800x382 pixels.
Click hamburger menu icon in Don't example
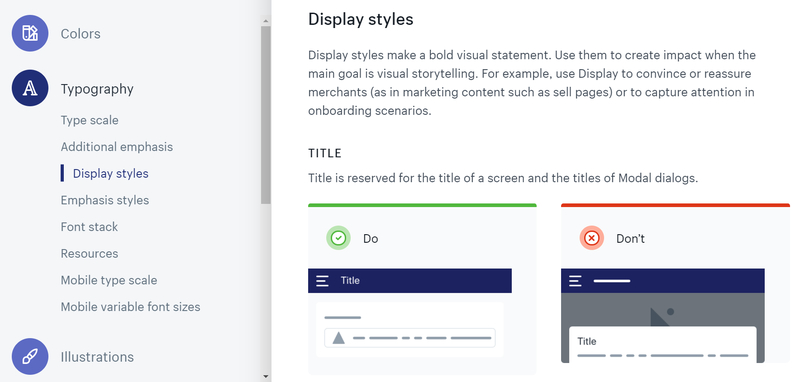tap(575, 281)
